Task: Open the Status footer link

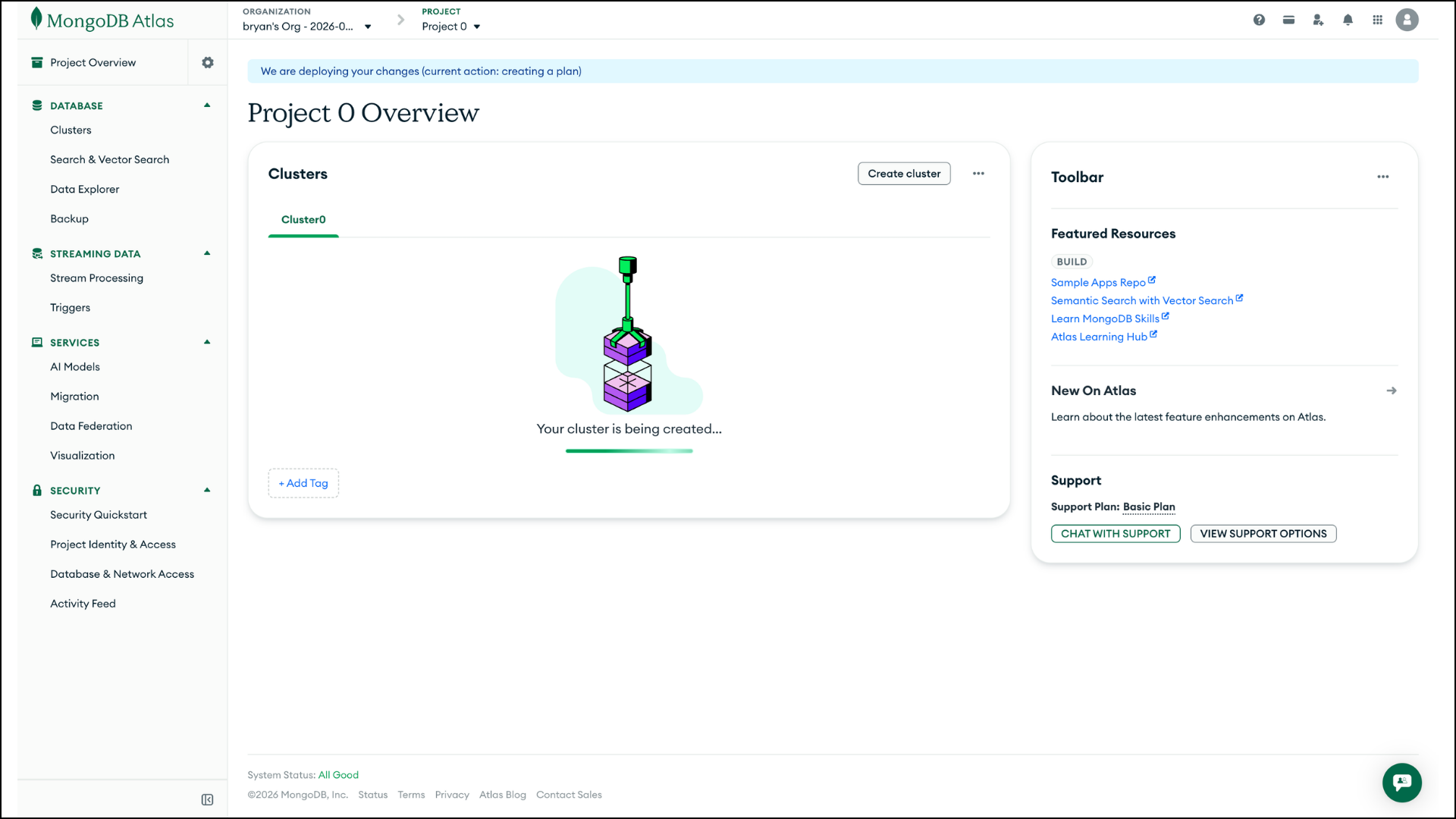Action: point(372,794)
